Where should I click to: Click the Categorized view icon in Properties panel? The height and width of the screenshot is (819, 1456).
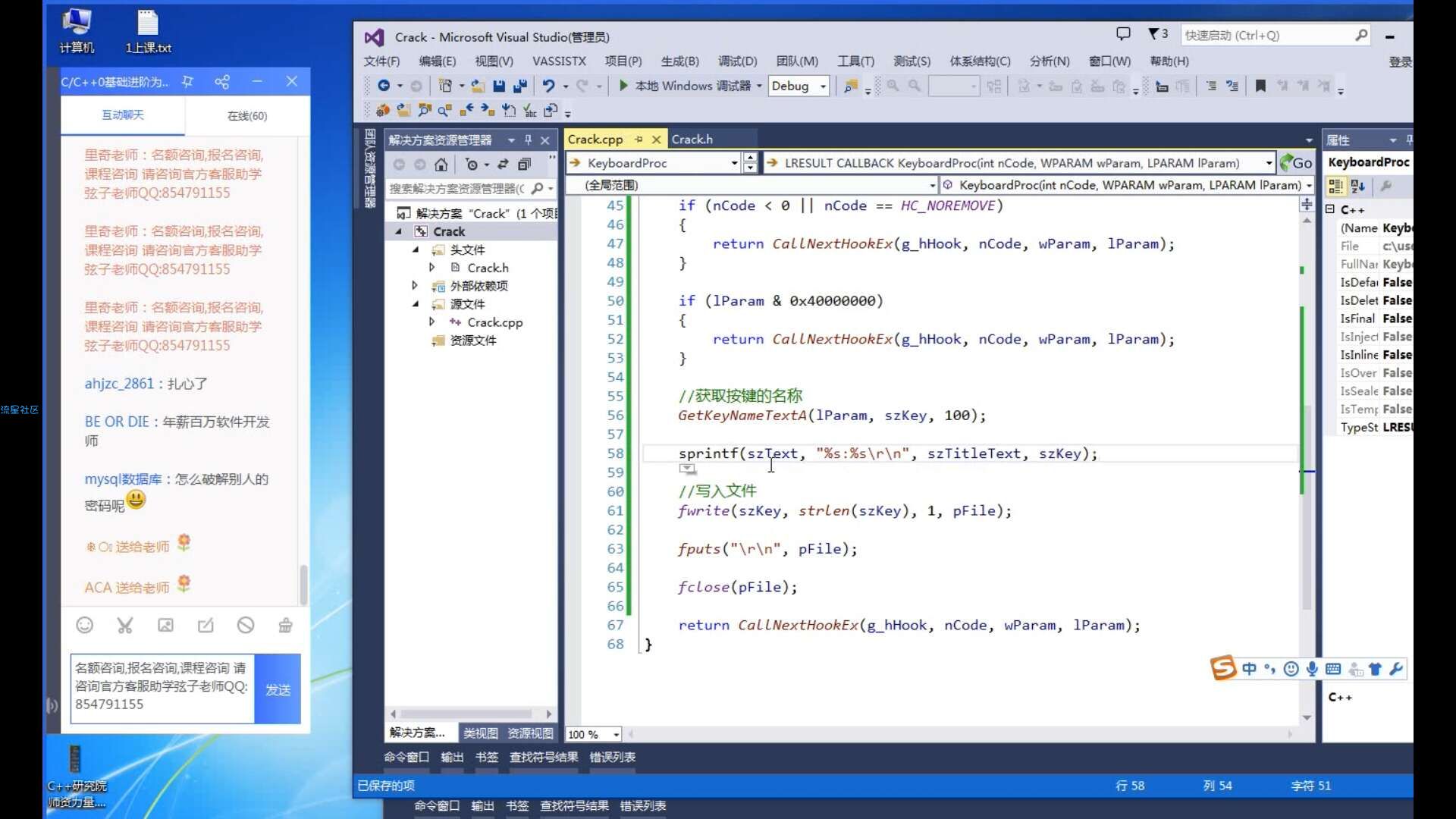pos(1335,186)
